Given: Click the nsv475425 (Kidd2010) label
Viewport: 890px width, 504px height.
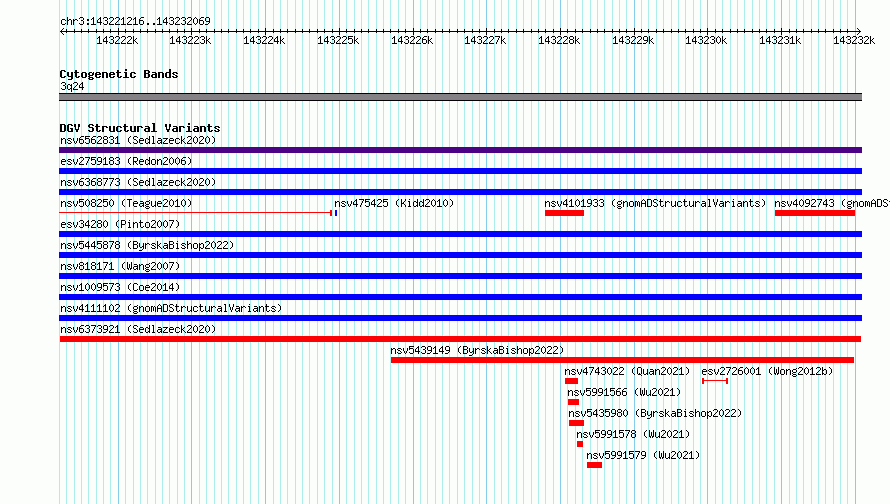Looking at the screenshot, I should (x=394, y=203).
